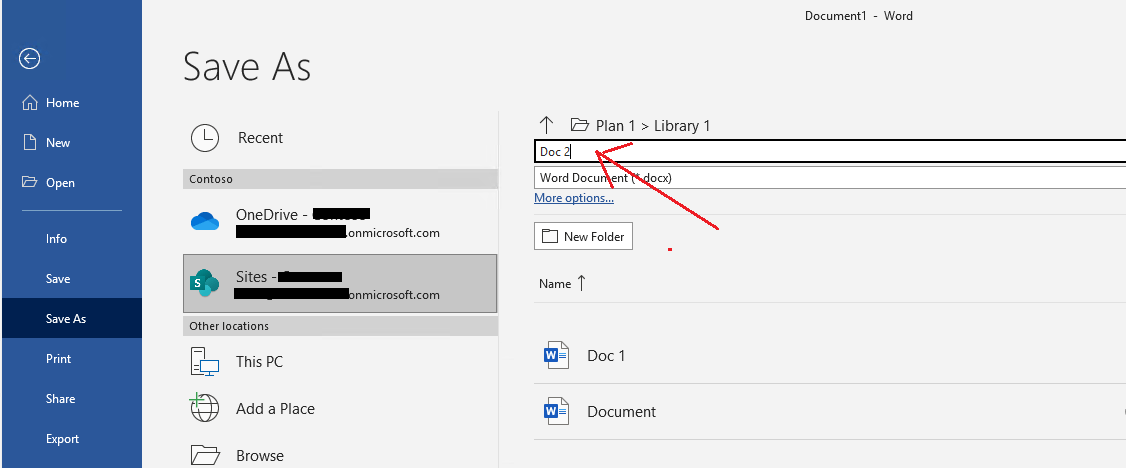This screenshot has width=1126, height=468.
Task: Click the Word icon for Doc 1
Action: (x=557, y=355)
